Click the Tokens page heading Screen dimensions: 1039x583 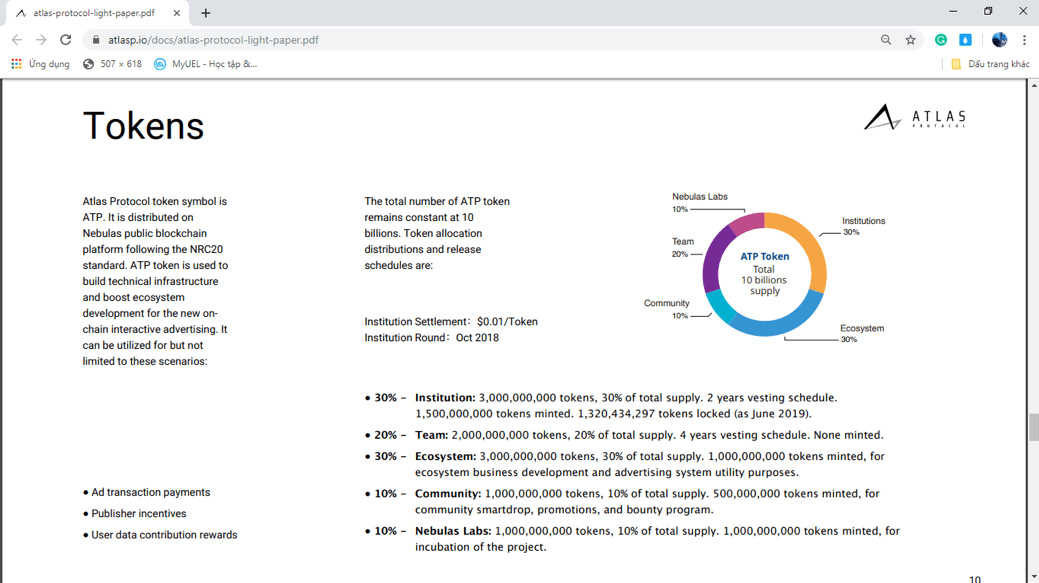click(x=143, y=126)
